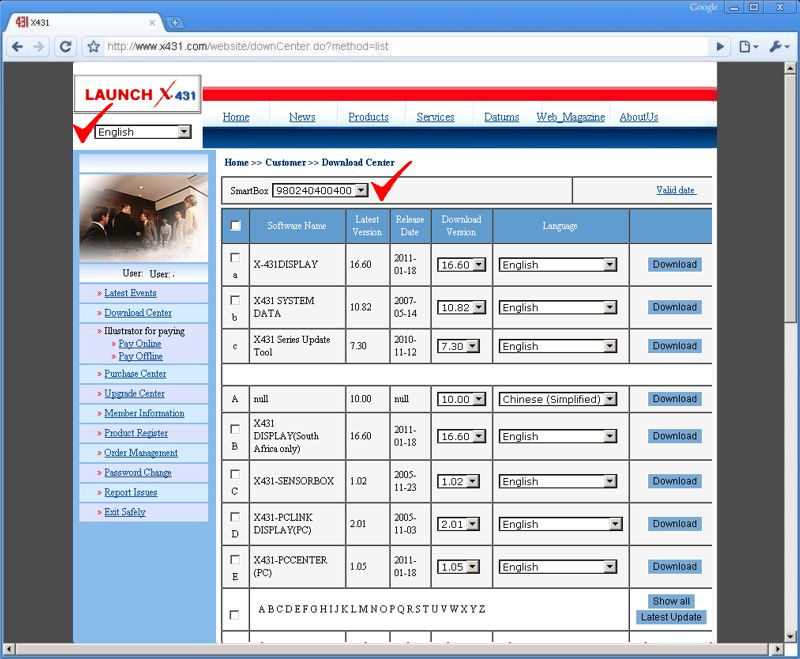Open Report Issues in the sidebar
This screenshot has height=659, width=800.
coord(131,493)
